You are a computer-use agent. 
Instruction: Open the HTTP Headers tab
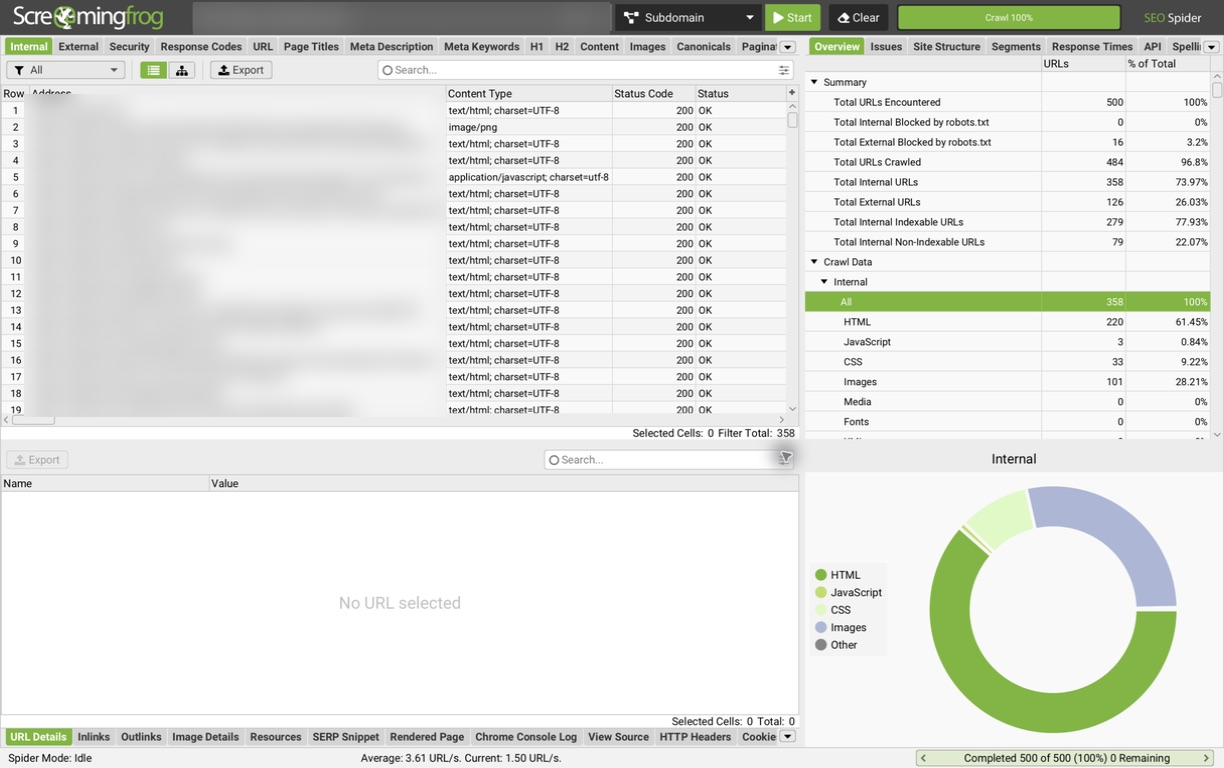point(695,737)
